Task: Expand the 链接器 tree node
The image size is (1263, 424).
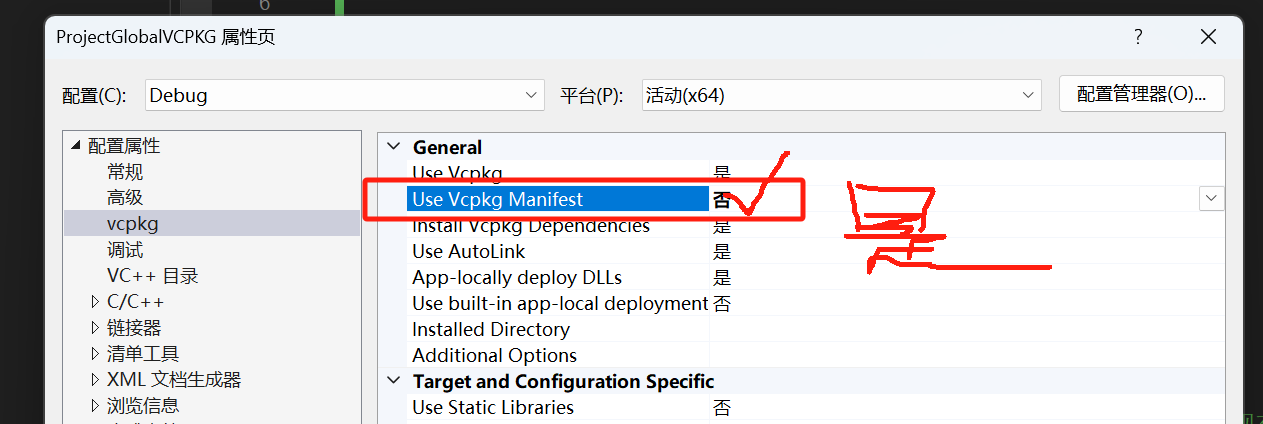Action: [x=95, y=328]
